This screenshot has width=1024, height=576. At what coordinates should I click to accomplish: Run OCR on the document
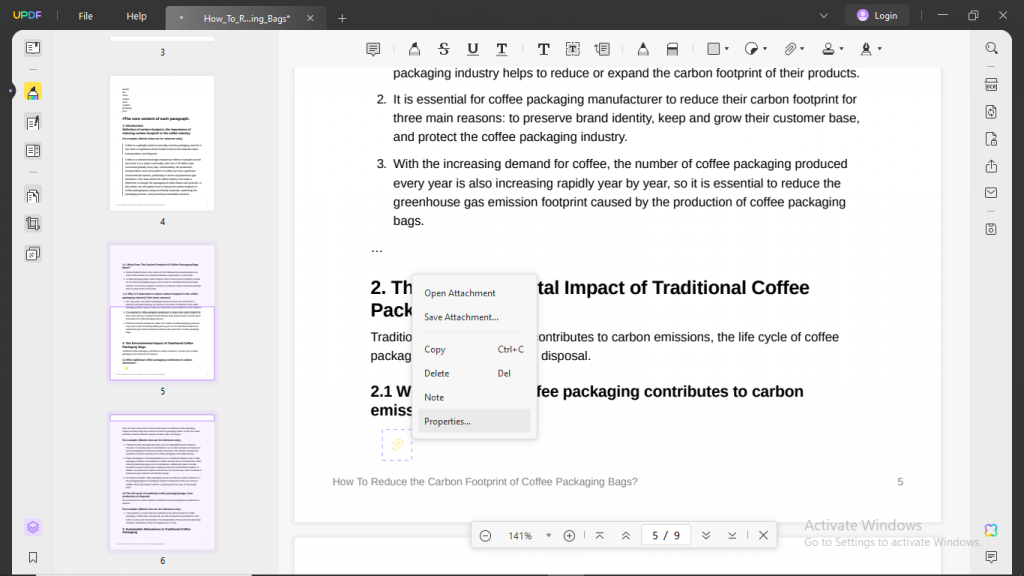click(x=991, y=85)
